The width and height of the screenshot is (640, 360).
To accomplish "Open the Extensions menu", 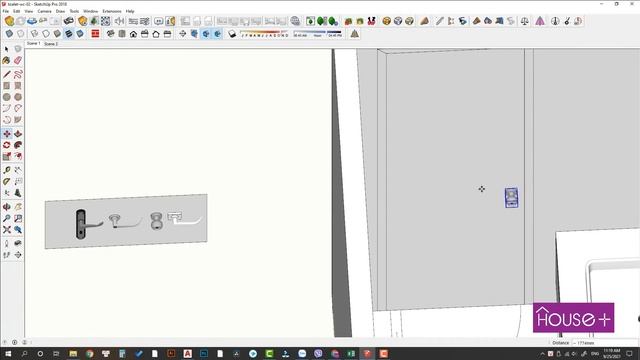I will pyautogui.click(x=111, y=11).
